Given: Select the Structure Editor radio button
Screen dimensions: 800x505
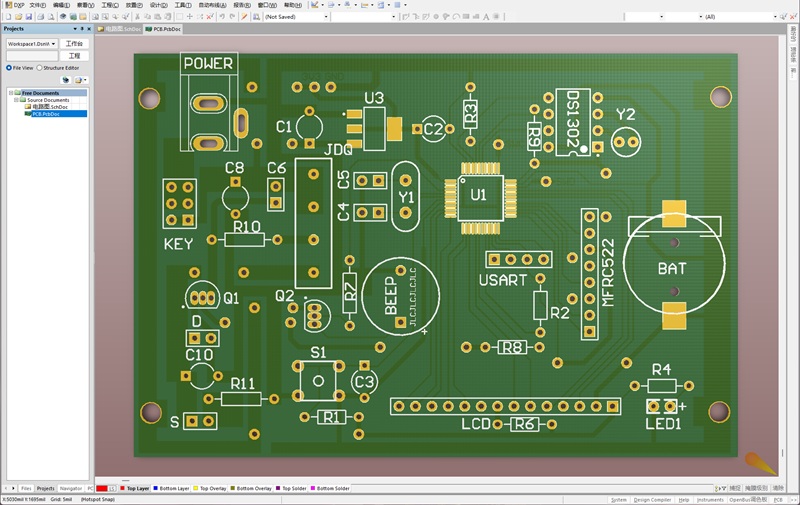Looking at the screenshot, I should 39,68.
